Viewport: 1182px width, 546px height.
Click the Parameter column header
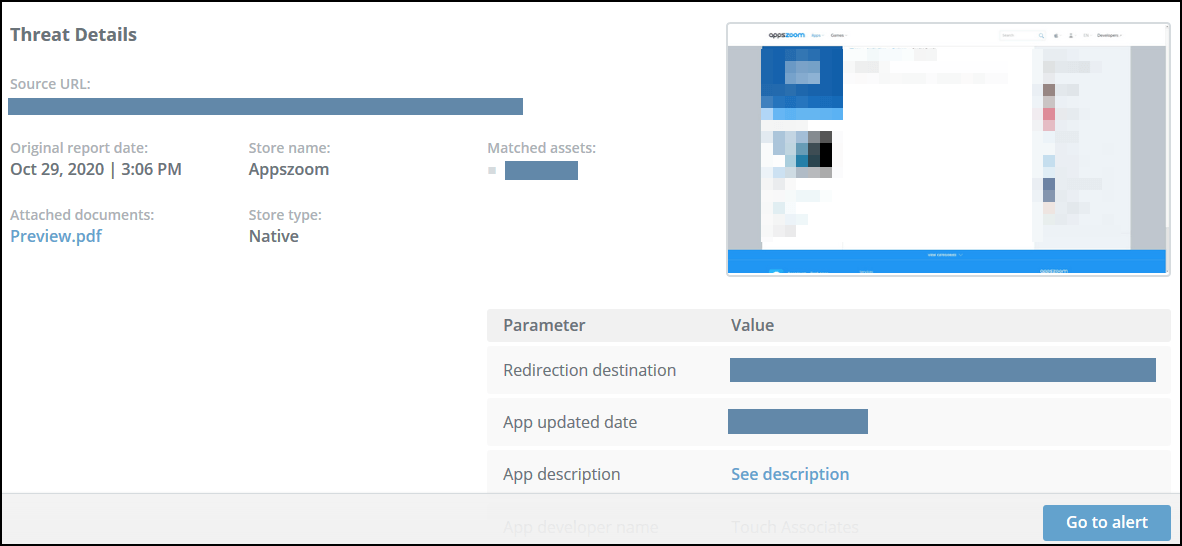[x=544, y=325]
